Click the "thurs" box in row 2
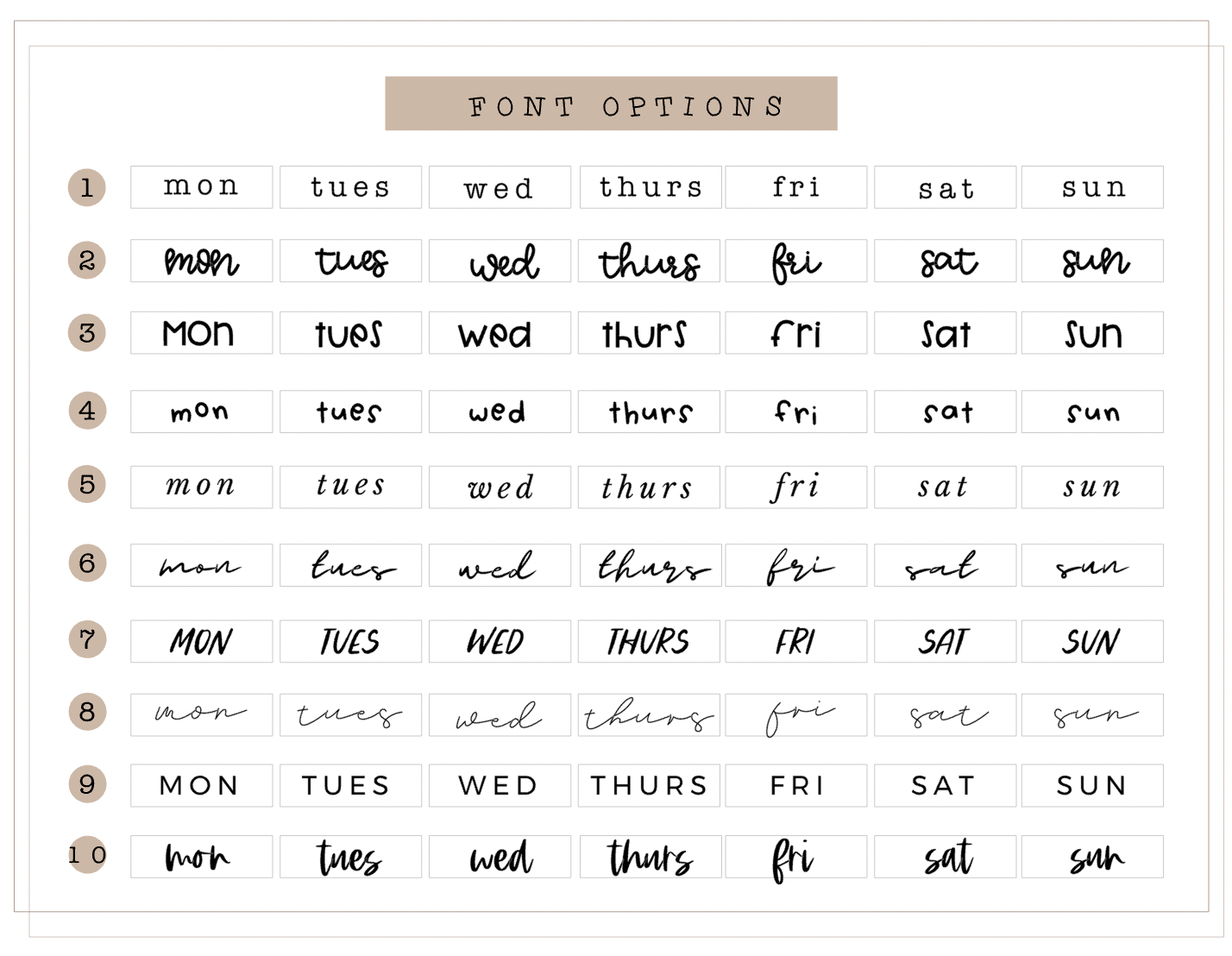1232x956 pixels. (x=649, y=261)
